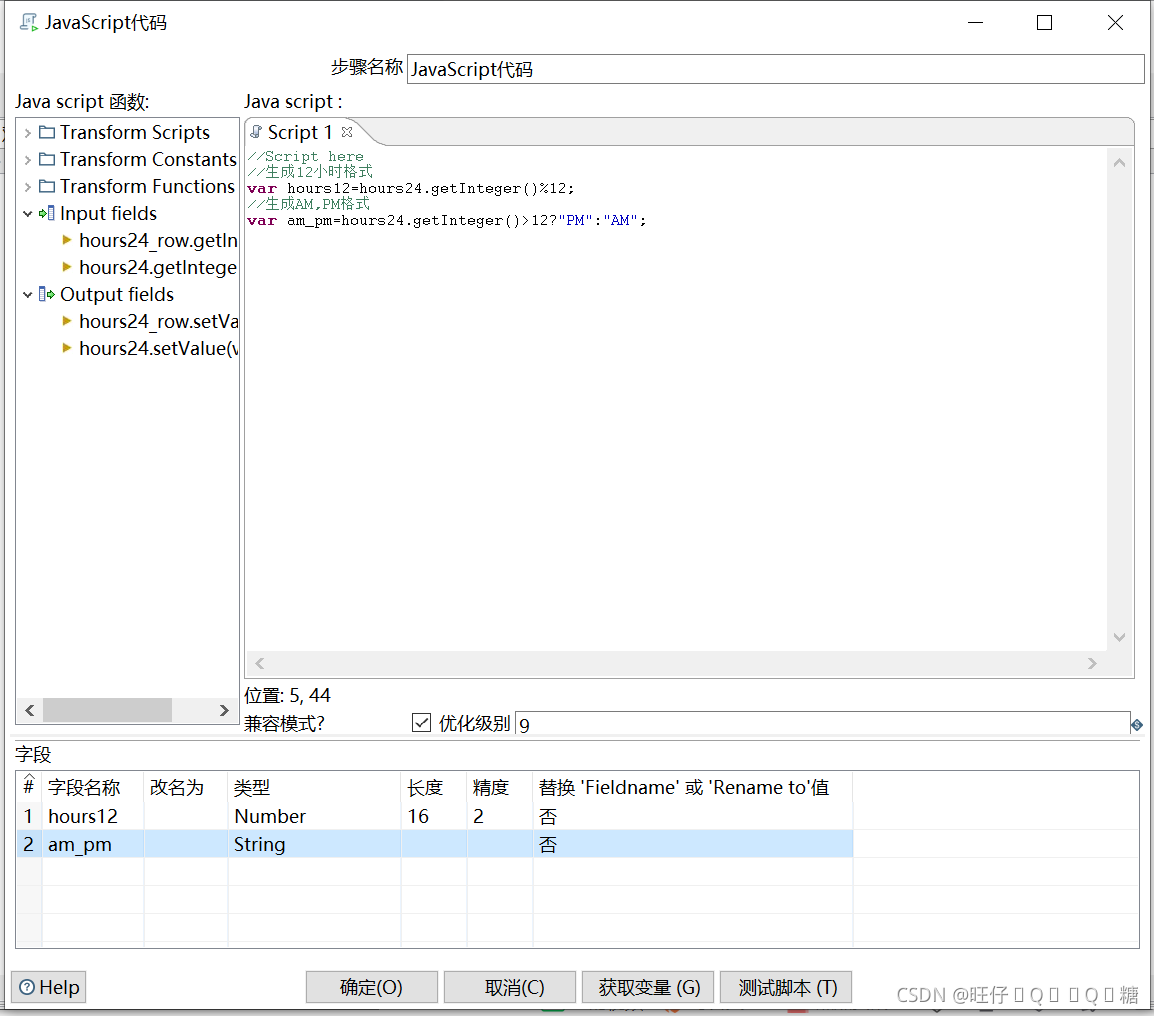
Task: Click the Transform Scripts folder icon
Action: (x=47, y=133)
